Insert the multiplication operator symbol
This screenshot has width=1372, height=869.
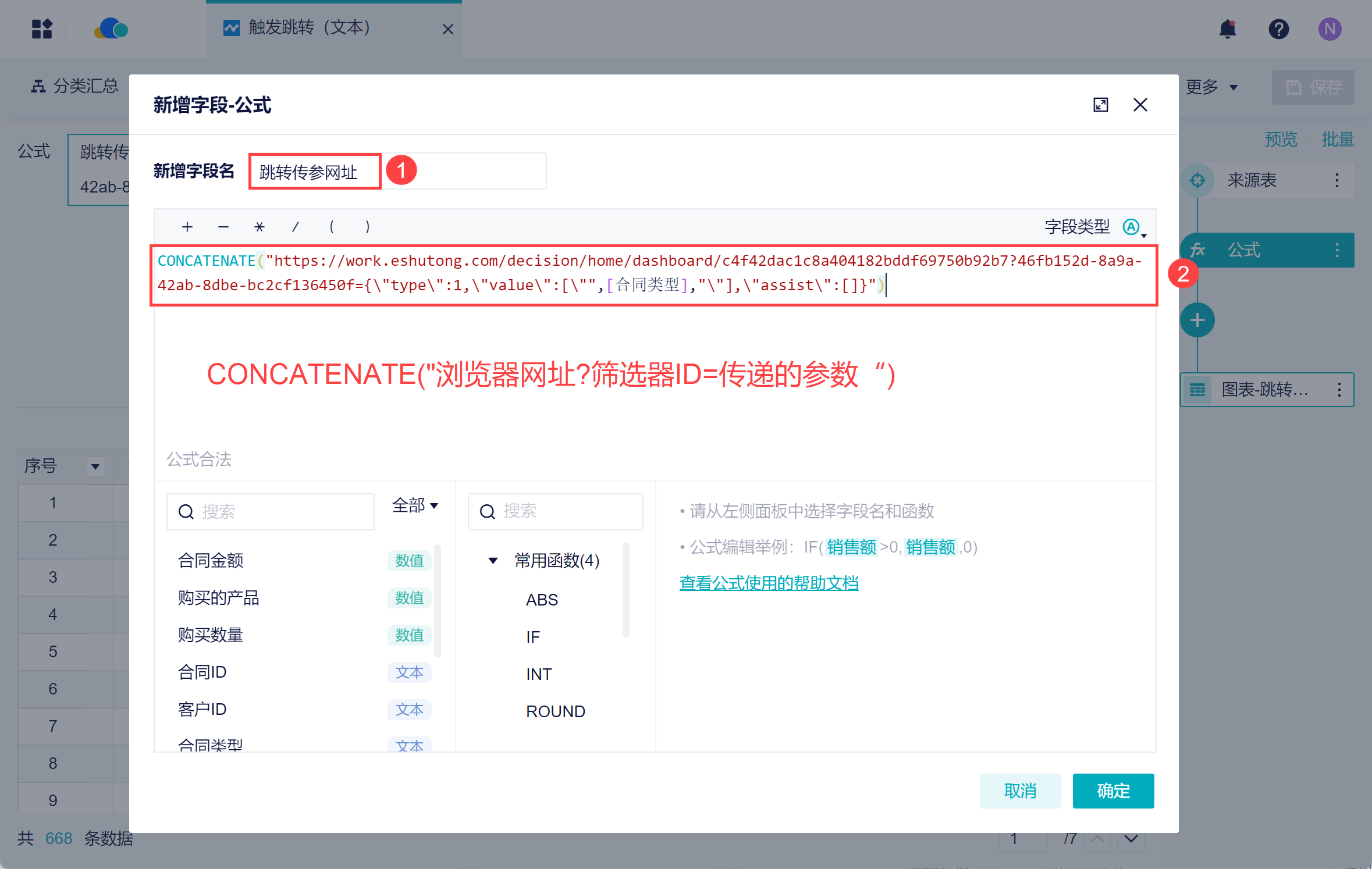click(260, 227)
